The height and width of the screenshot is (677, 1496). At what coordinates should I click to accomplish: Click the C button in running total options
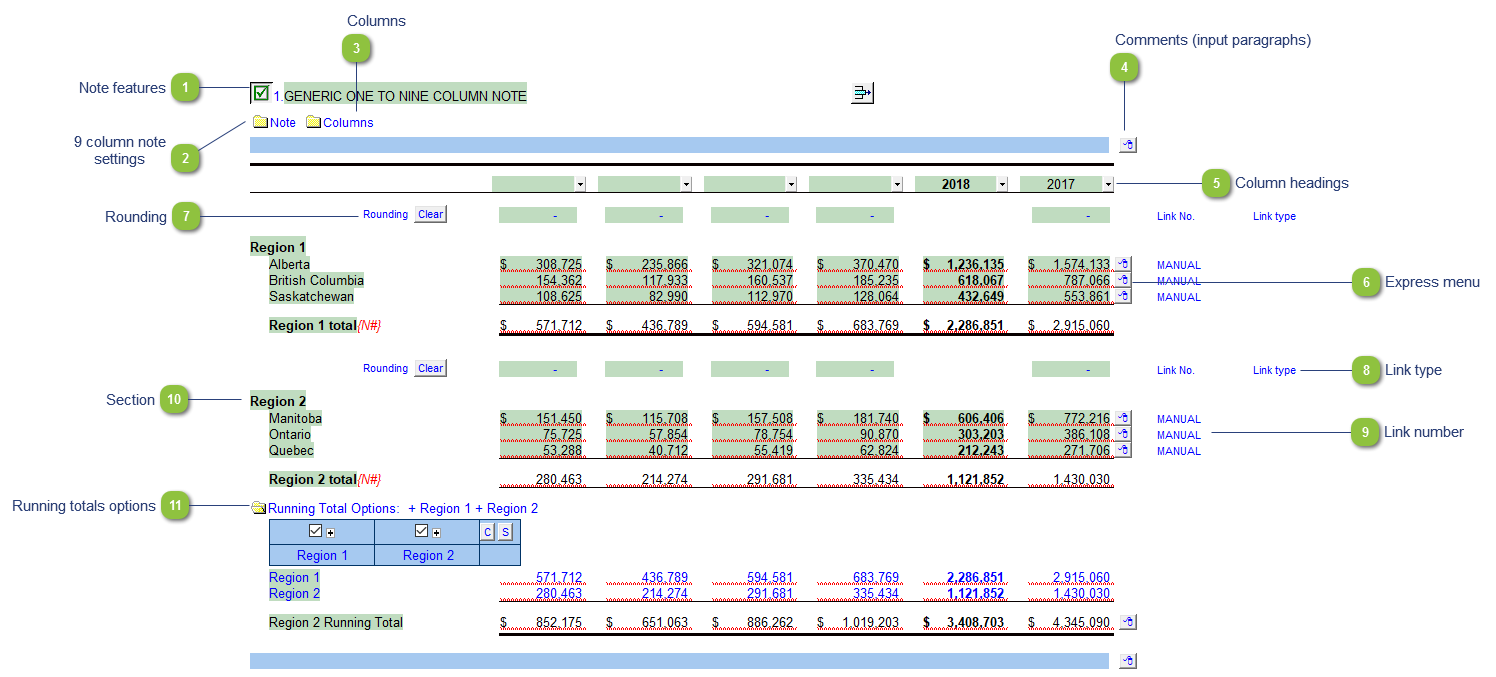(488, 532)
